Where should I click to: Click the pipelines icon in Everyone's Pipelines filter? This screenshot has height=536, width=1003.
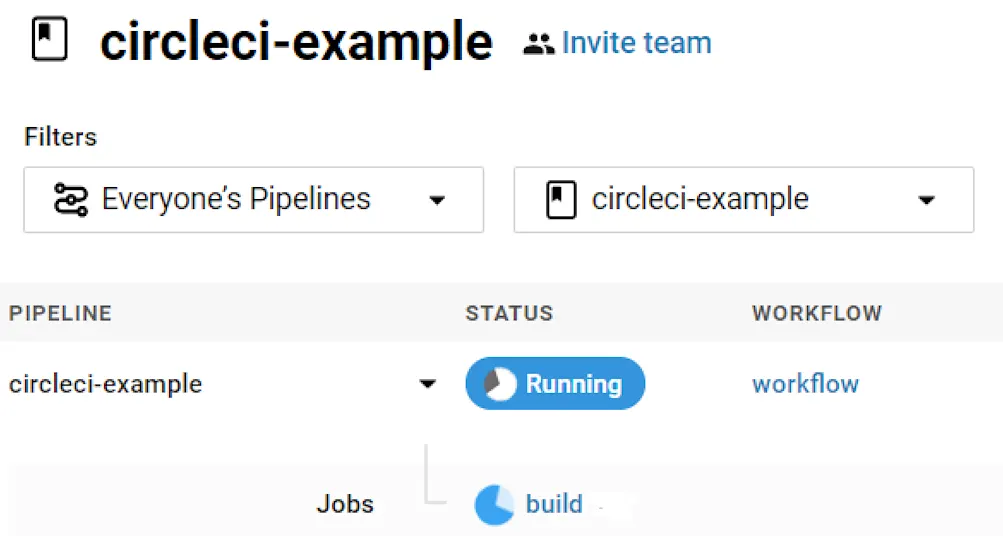click(x=70, y=199)
